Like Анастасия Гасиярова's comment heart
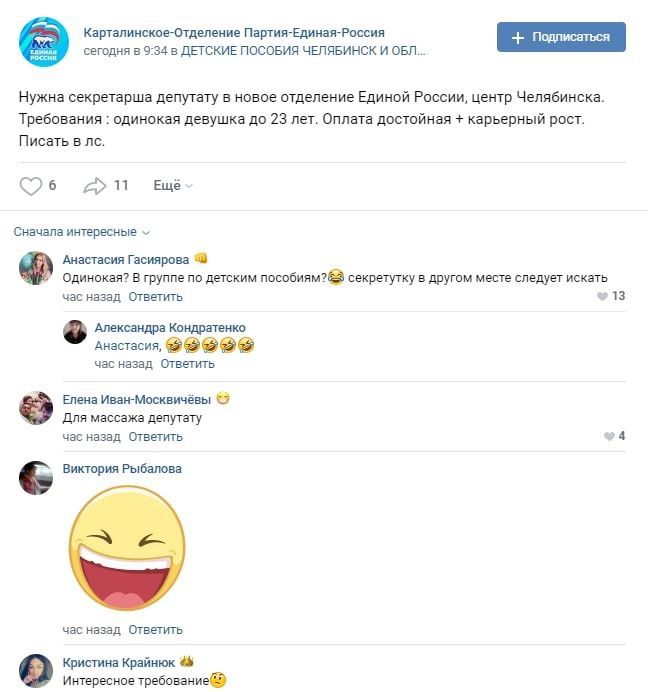648x692 pixels. click(602, 296)
